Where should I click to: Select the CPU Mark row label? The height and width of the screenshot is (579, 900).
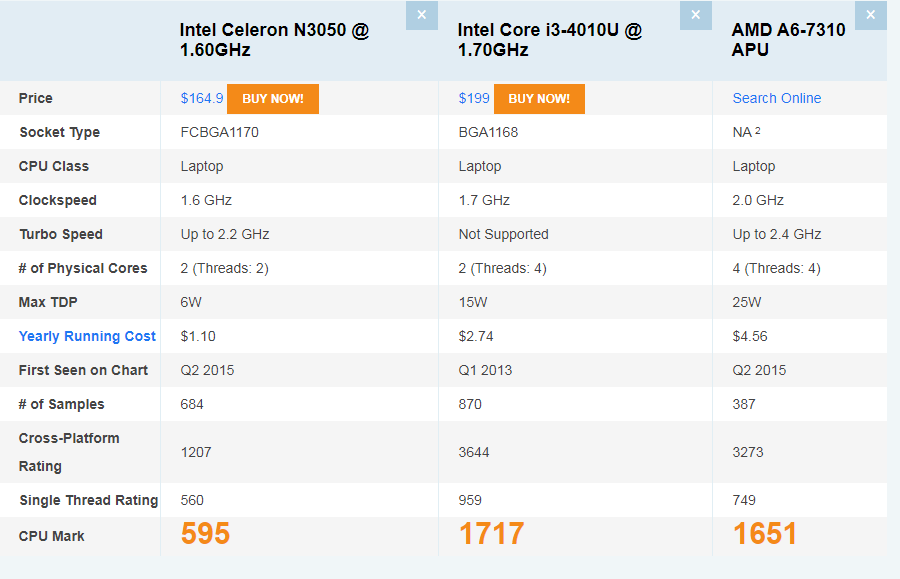tap(51, 536)
